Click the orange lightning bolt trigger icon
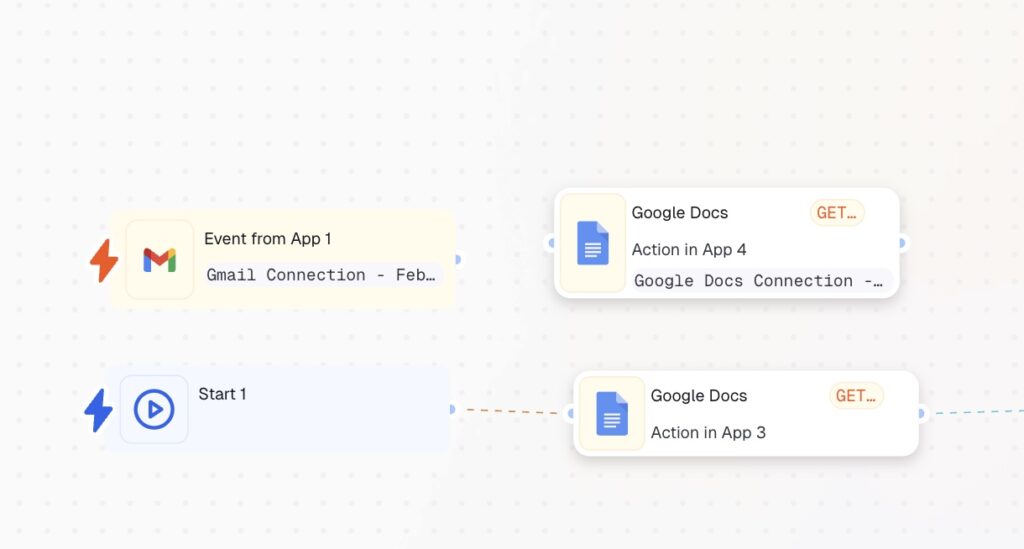The image size is (1024, 549). pos(104,261)
